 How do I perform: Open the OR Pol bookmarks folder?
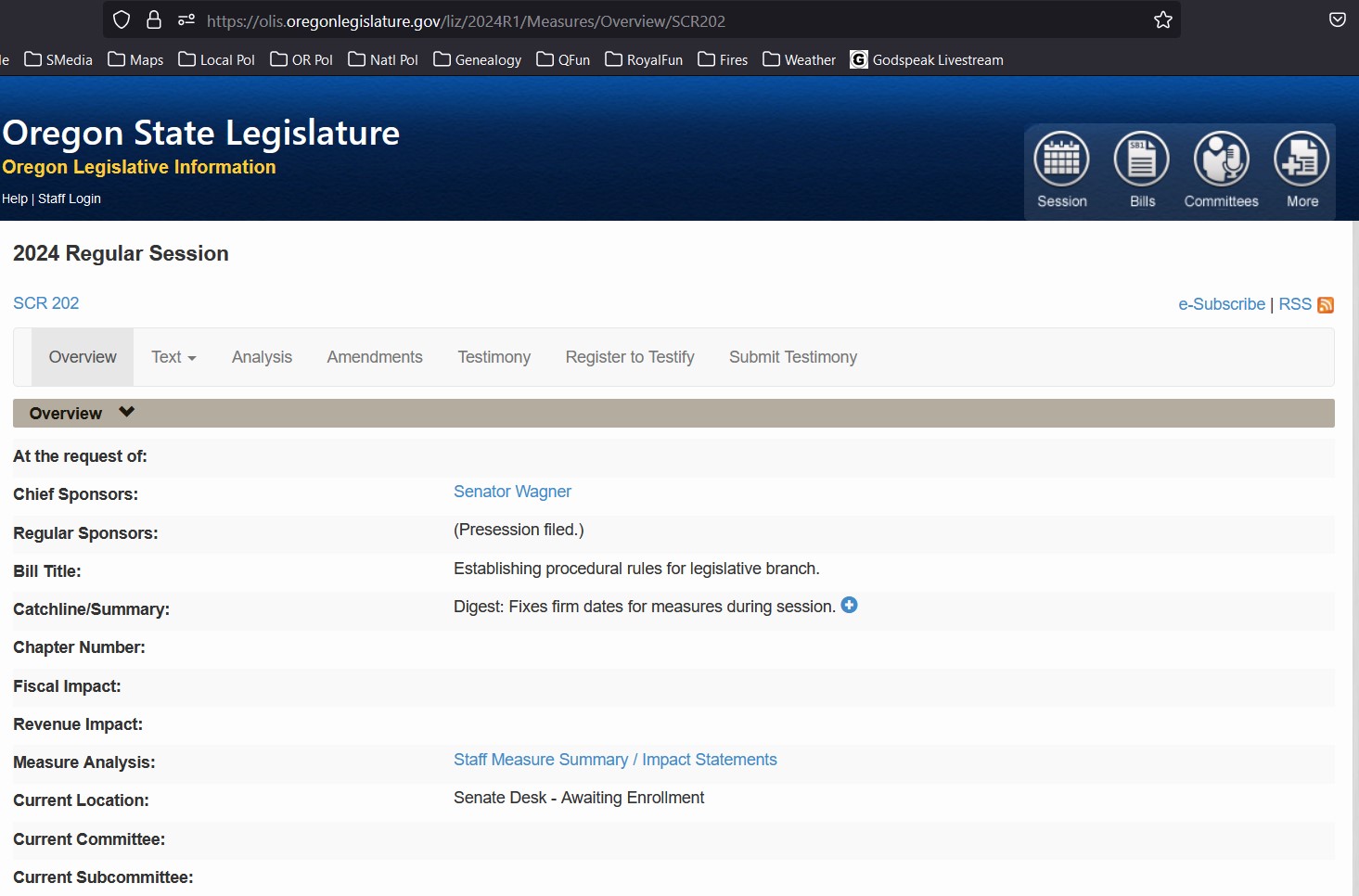coord(301,59)
